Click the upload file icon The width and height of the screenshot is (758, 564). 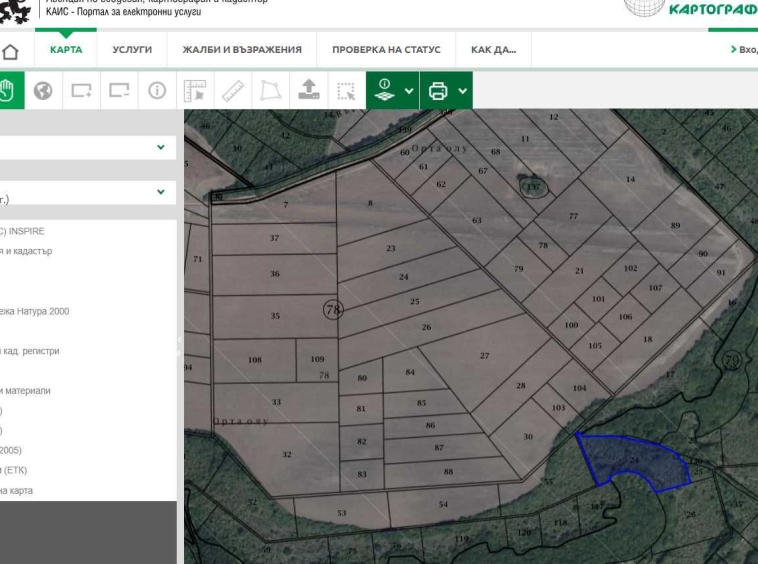(309, 90)
